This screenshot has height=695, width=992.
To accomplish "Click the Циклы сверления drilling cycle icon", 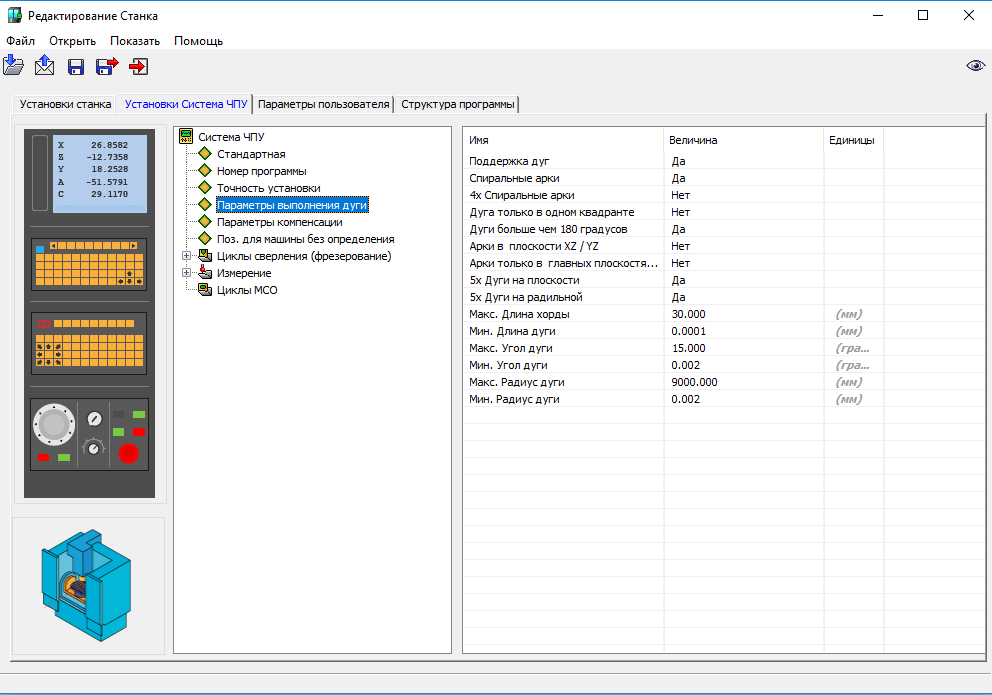I will 205,256.
